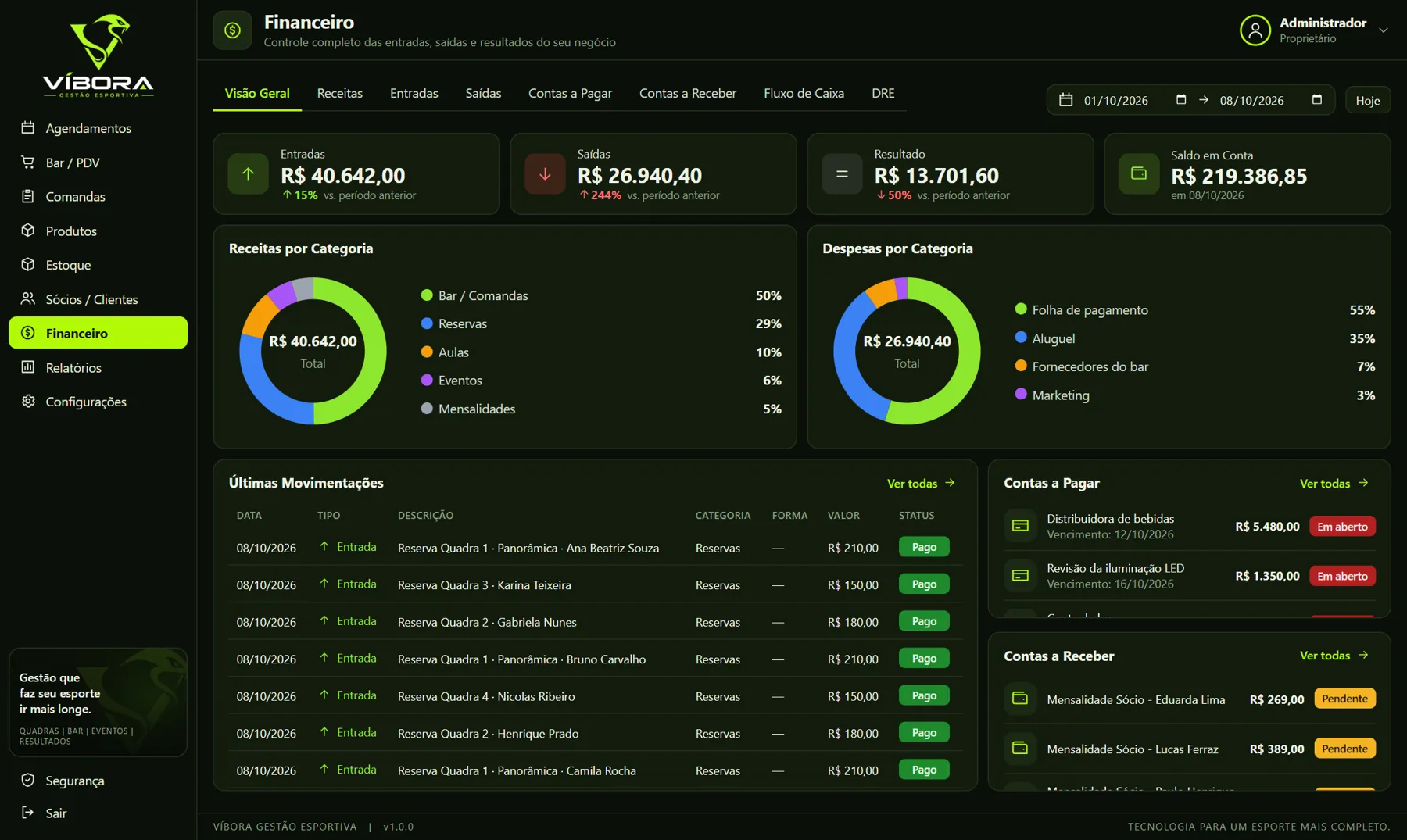Click the Hoje button
The height and width of the screenshot is (840, 1407).
click(x=1368, y=100)
